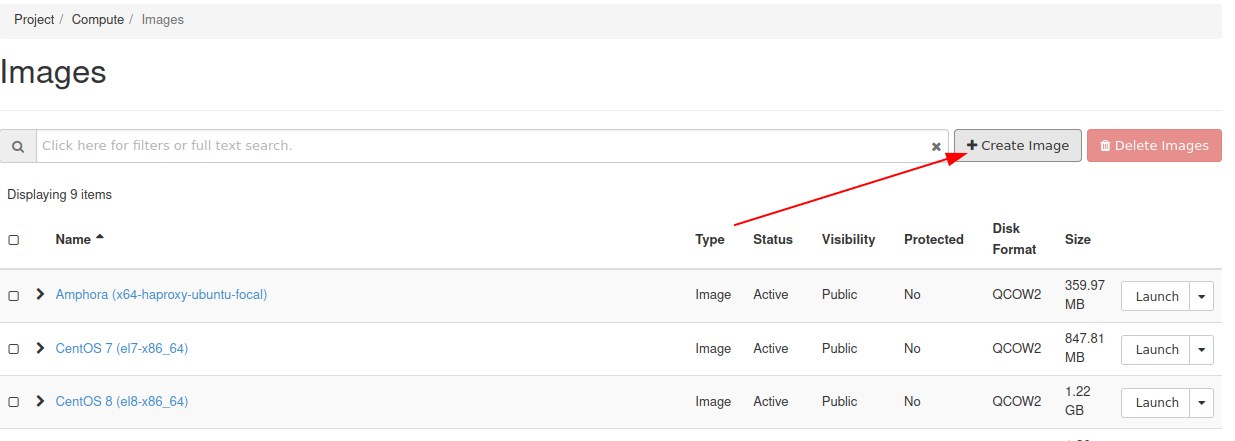Expand the Amphora image row details
This screenshot has width=1235, height=441.
[41, 295]
